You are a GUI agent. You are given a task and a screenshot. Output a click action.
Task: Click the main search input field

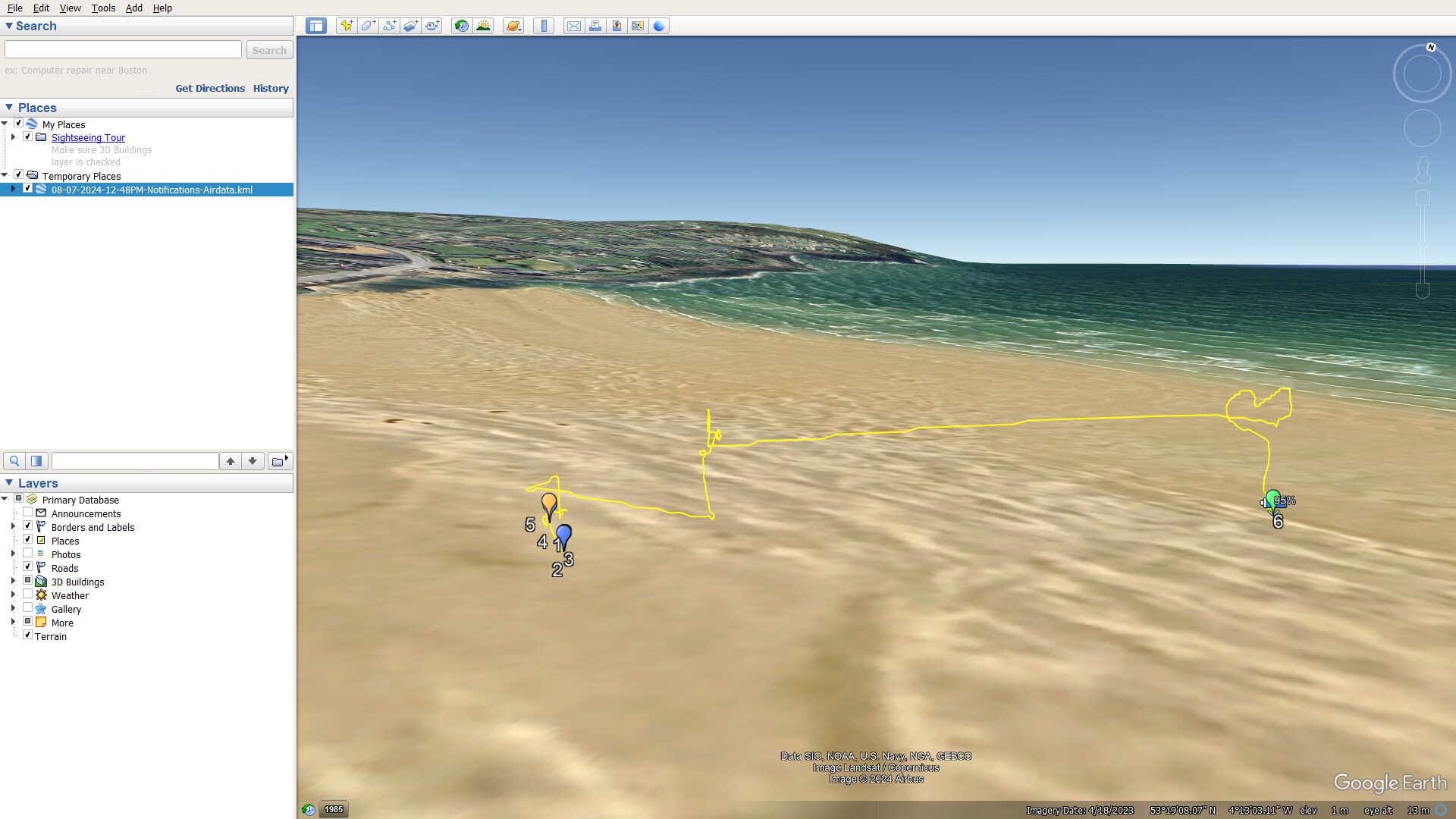point(123,50)
